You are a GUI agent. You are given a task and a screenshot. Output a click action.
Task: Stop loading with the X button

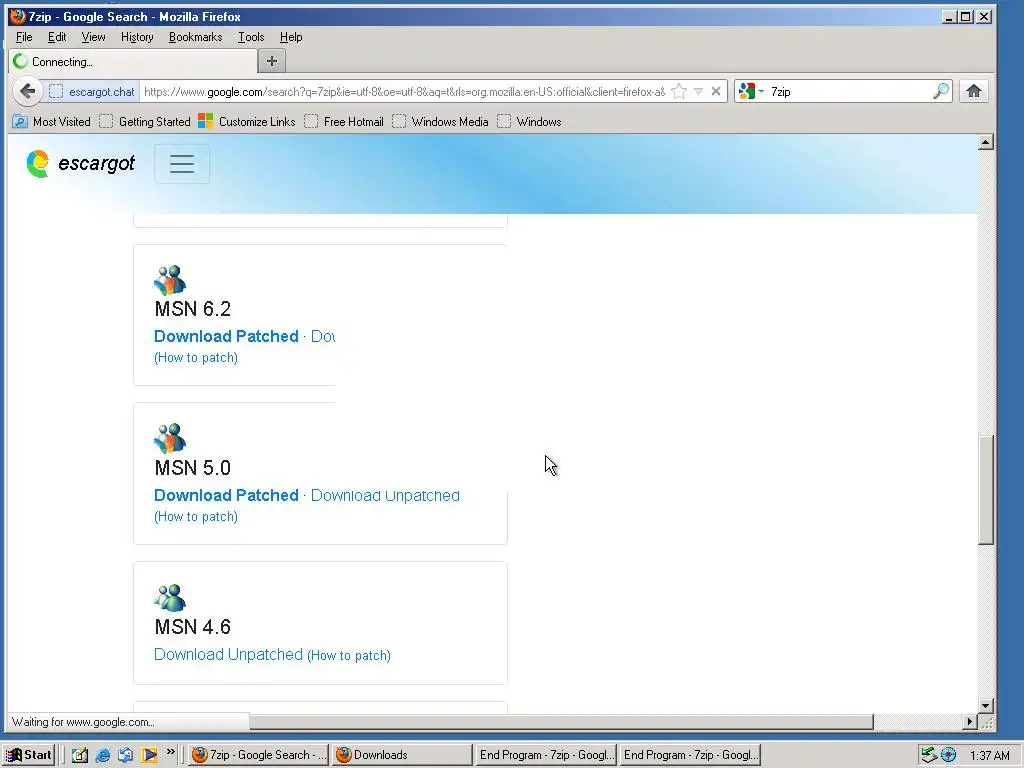(x=716, y=91)
